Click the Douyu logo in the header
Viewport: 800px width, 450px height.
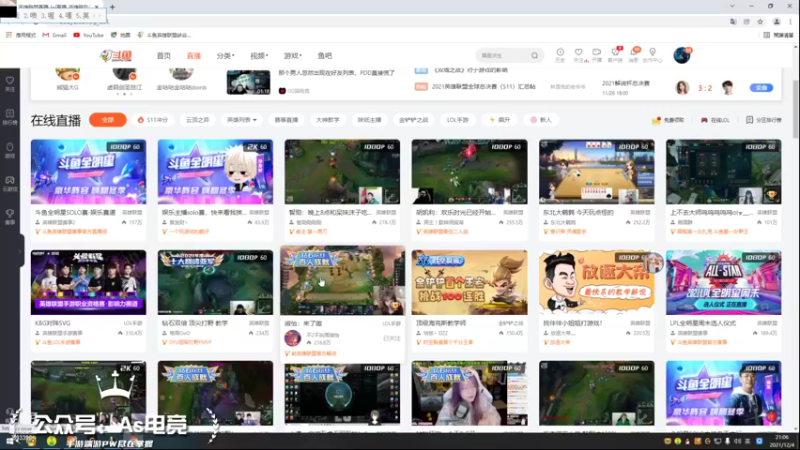(x=116, y=56)
